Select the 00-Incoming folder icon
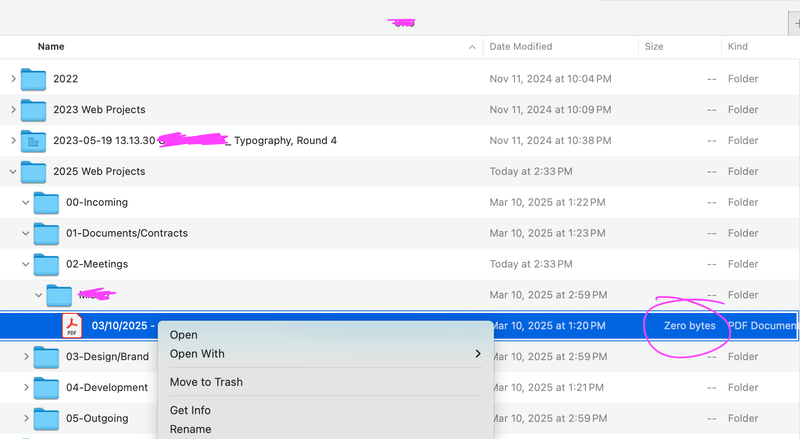The image size is (800, 439). click(46, 203)
